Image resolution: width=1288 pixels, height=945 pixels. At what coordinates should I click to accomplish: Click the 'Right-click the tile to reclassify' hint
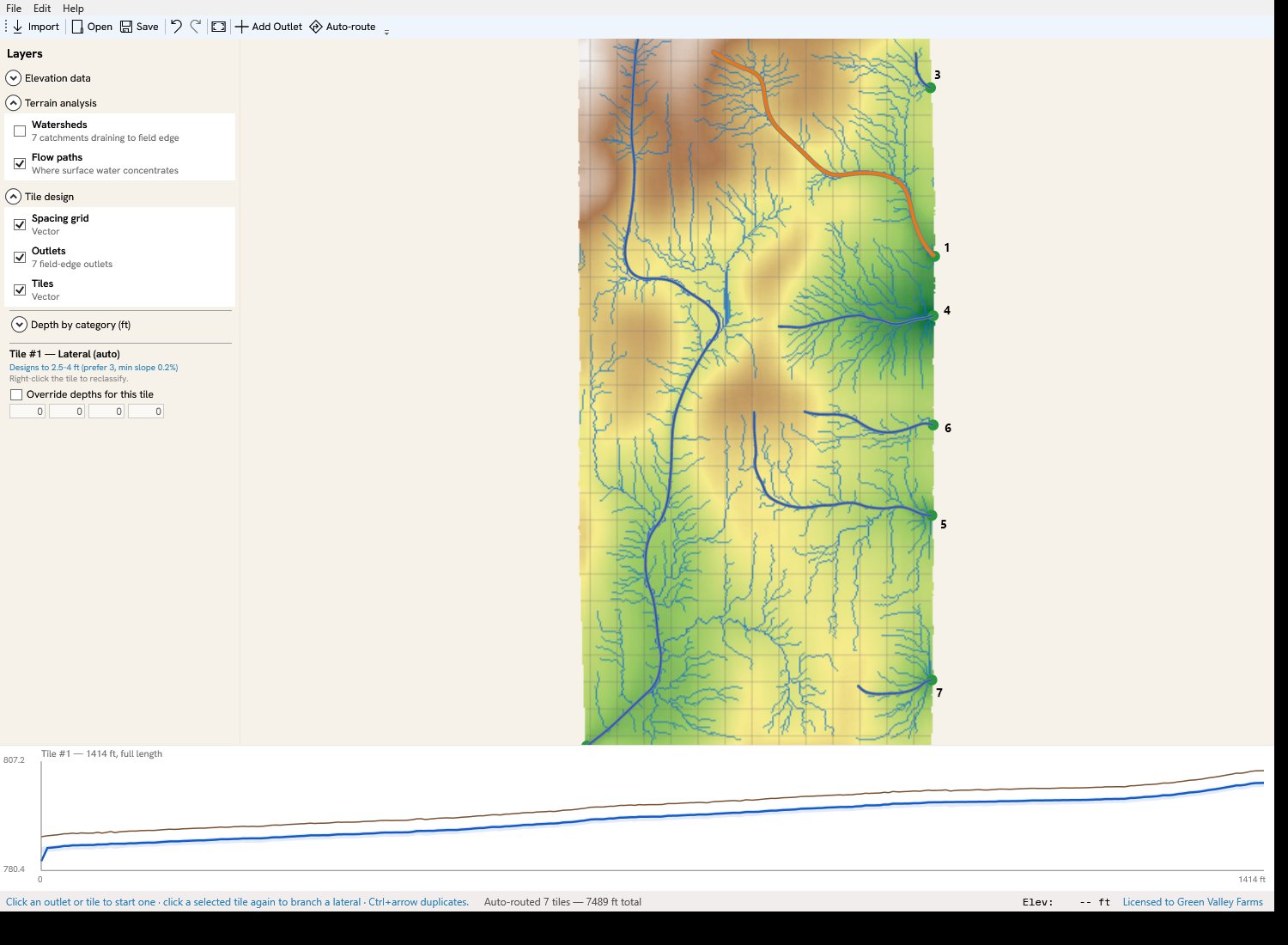point(69,379)
